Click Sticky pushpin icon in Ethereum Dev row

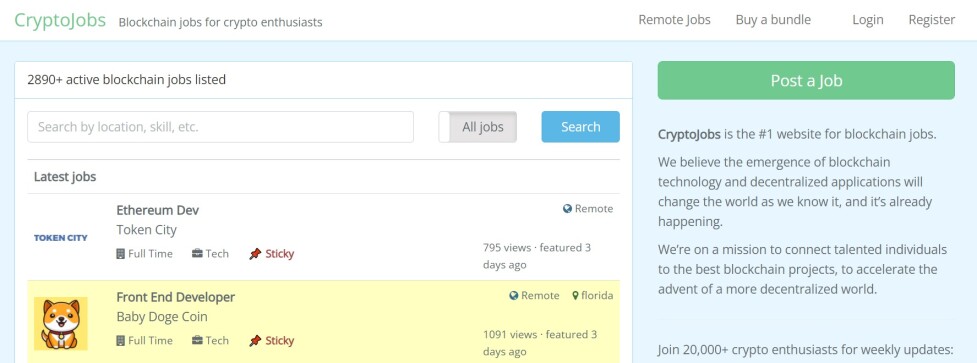click(x=255, y=254)
